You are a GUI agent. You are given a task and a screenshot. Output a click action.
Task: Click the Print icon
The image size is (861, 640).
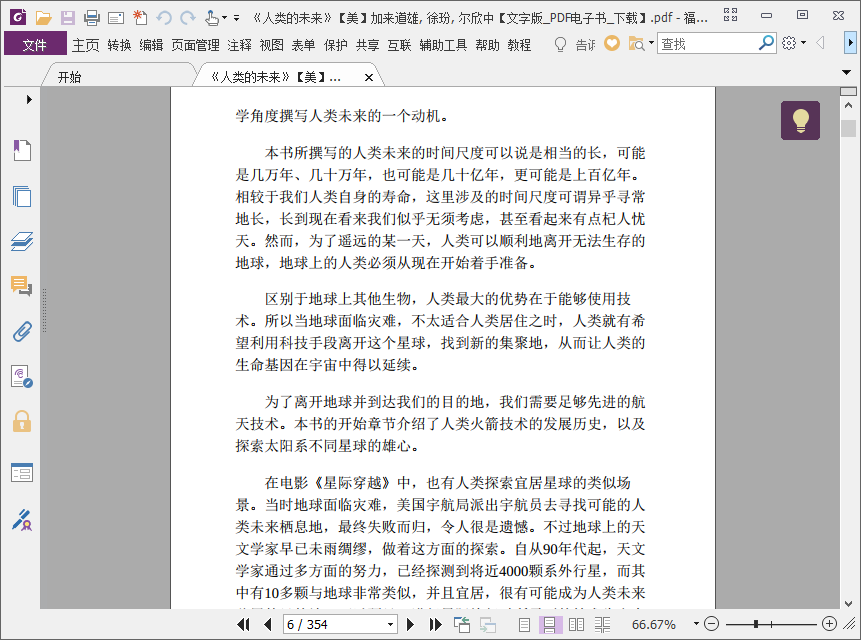92,18
